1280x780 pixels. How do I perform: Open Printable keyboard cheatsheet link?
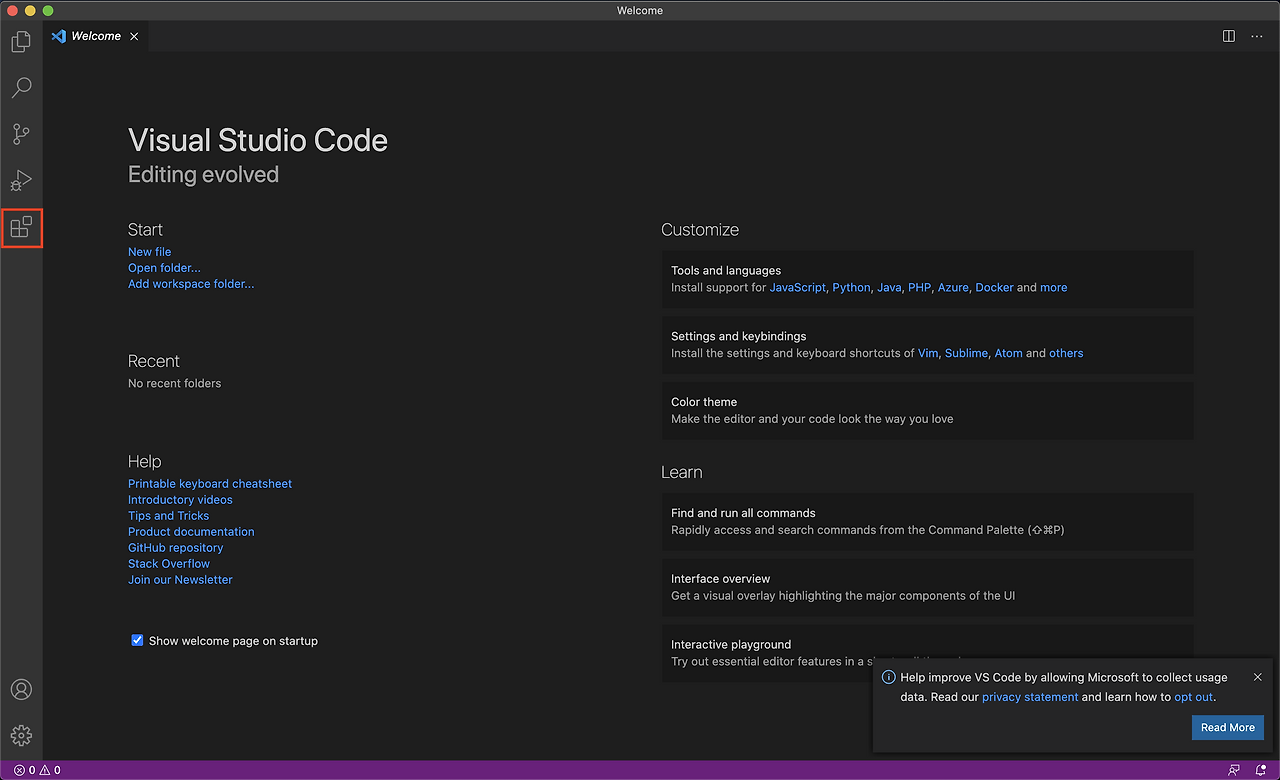pyautogui.click(x=210, y=484)
